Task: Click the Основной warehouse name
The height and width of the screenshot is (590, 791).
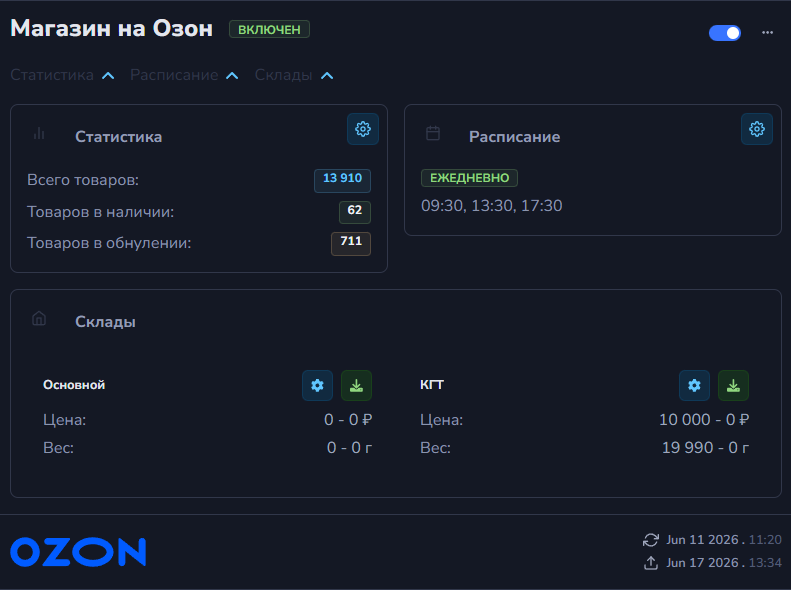Action: coord(74,385)
